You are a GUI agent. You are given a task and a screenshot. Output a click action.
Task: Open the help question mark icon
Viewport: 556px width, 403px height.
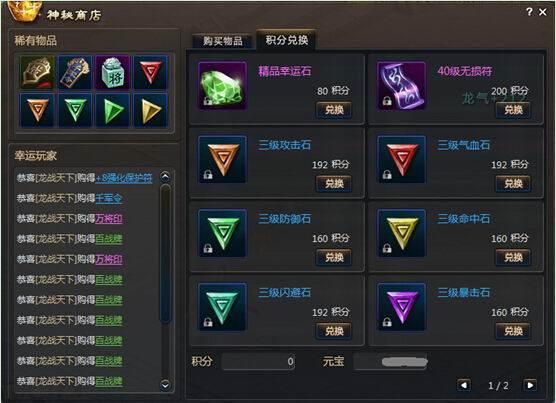(529, 12)
